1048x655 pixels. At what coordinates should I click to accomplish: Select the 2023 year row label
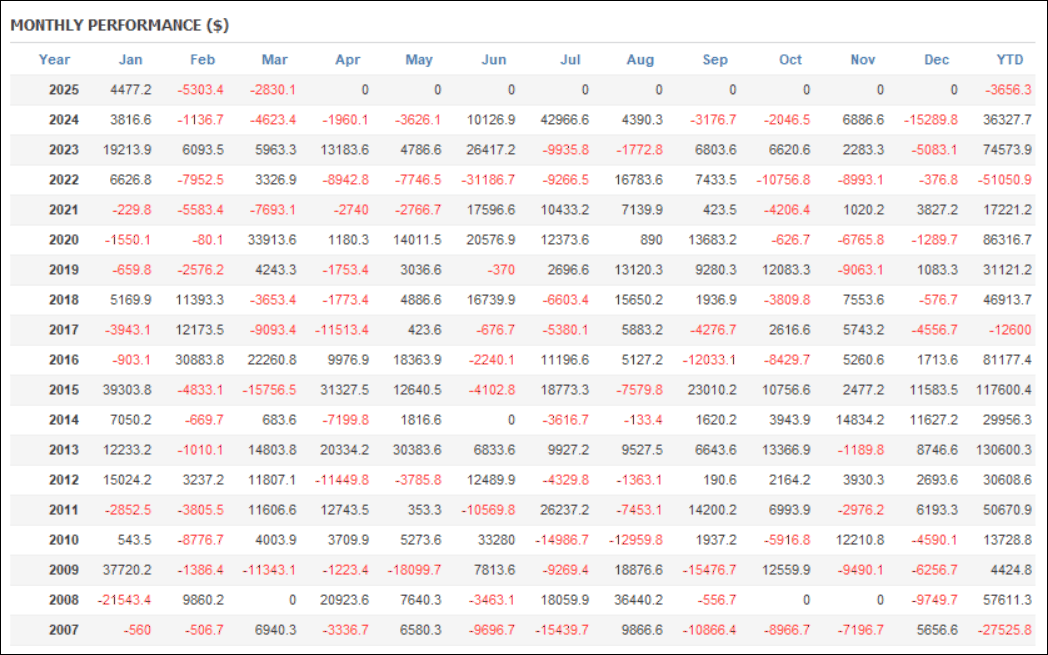tap(63, 150)
